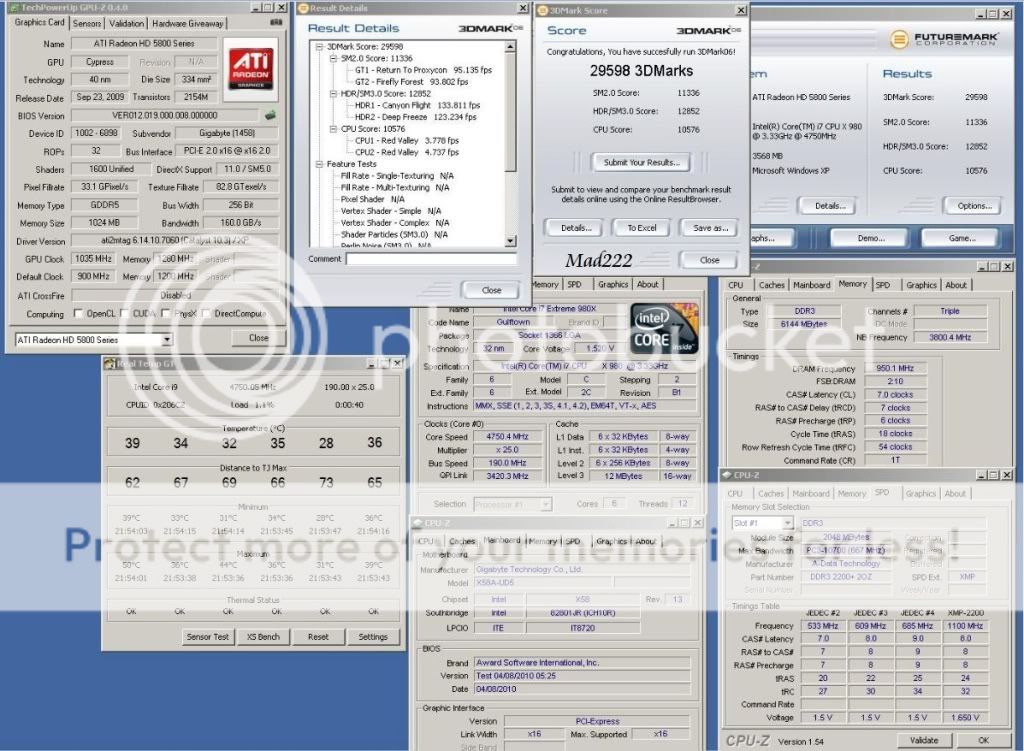Open About tab in CPU-Z Memory window

tap(956, 285)
